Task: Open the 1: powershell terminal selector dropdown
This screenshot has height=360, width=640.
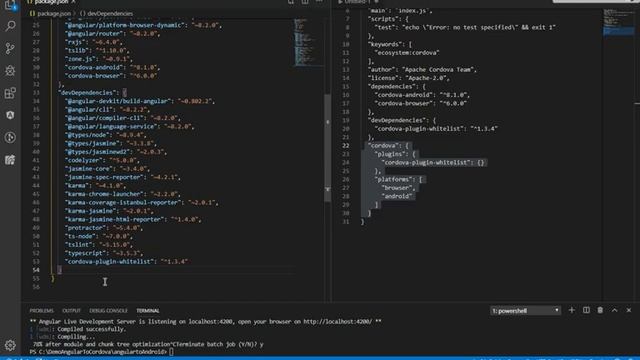Action: (525, 311)
